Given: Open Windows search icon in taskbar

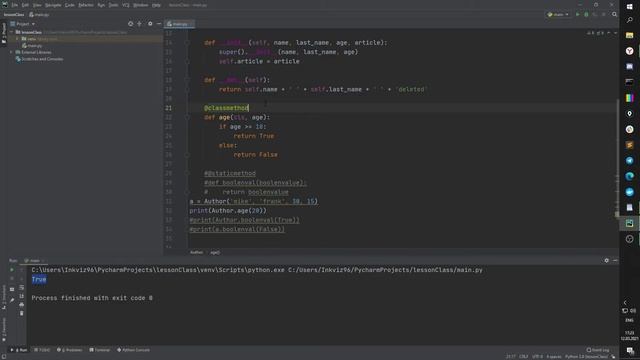Looking at the screenshot, I should click(x=629, y=20).
